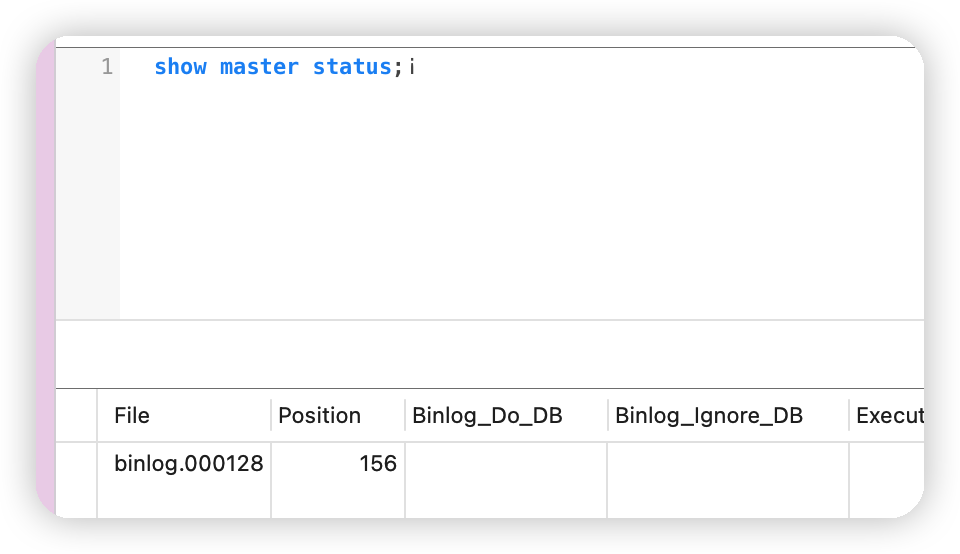Viewport: 960px width, 554px height.
Task: Click the "status" keyword in the query
Action: [352, 66]
